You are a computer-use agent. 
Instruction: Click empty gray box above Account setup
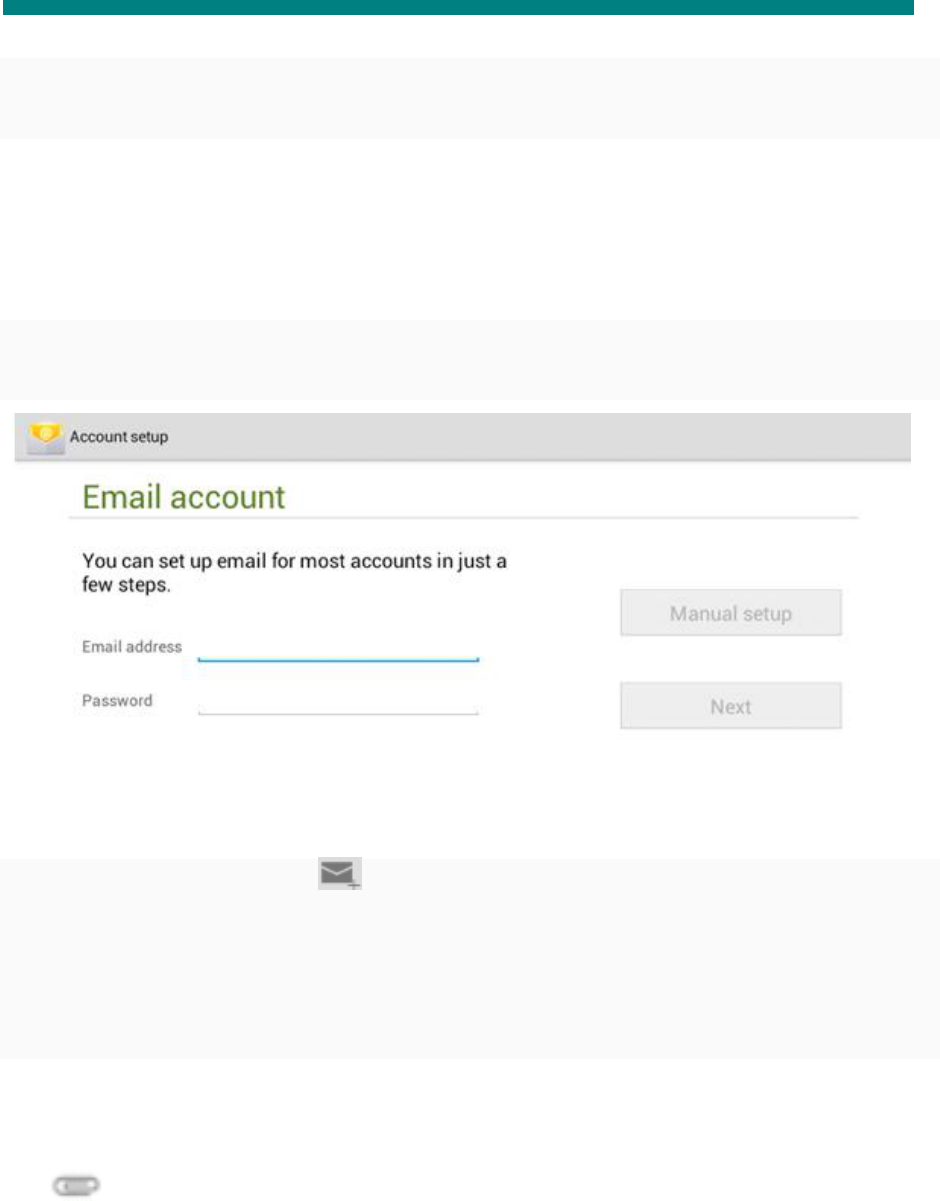[470, 360]
